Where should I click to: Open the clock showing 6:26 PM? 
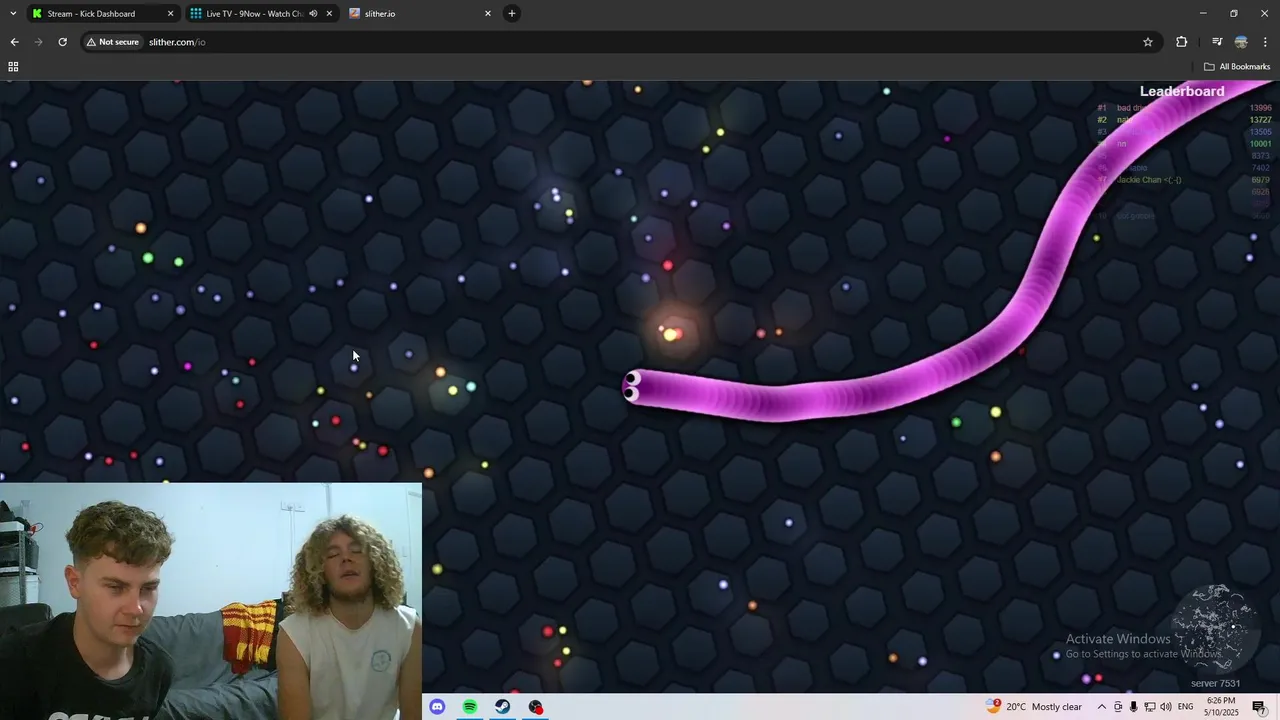click(x=1221, y=707)
